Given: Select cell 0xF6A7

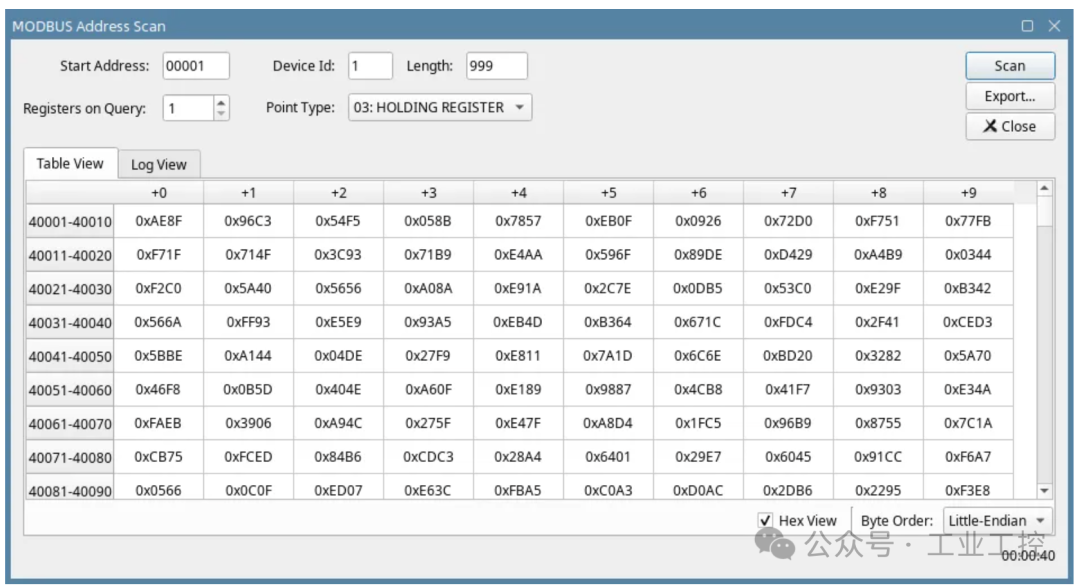Looking at the screenshot, I should coord(968,457).
